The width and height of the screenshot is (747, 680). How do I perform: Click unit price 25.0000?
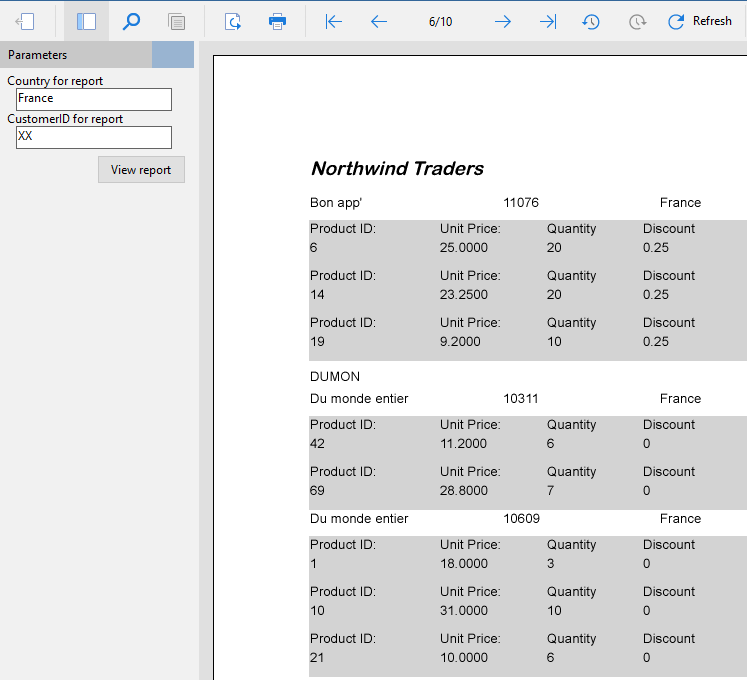(x=464, y=248)
